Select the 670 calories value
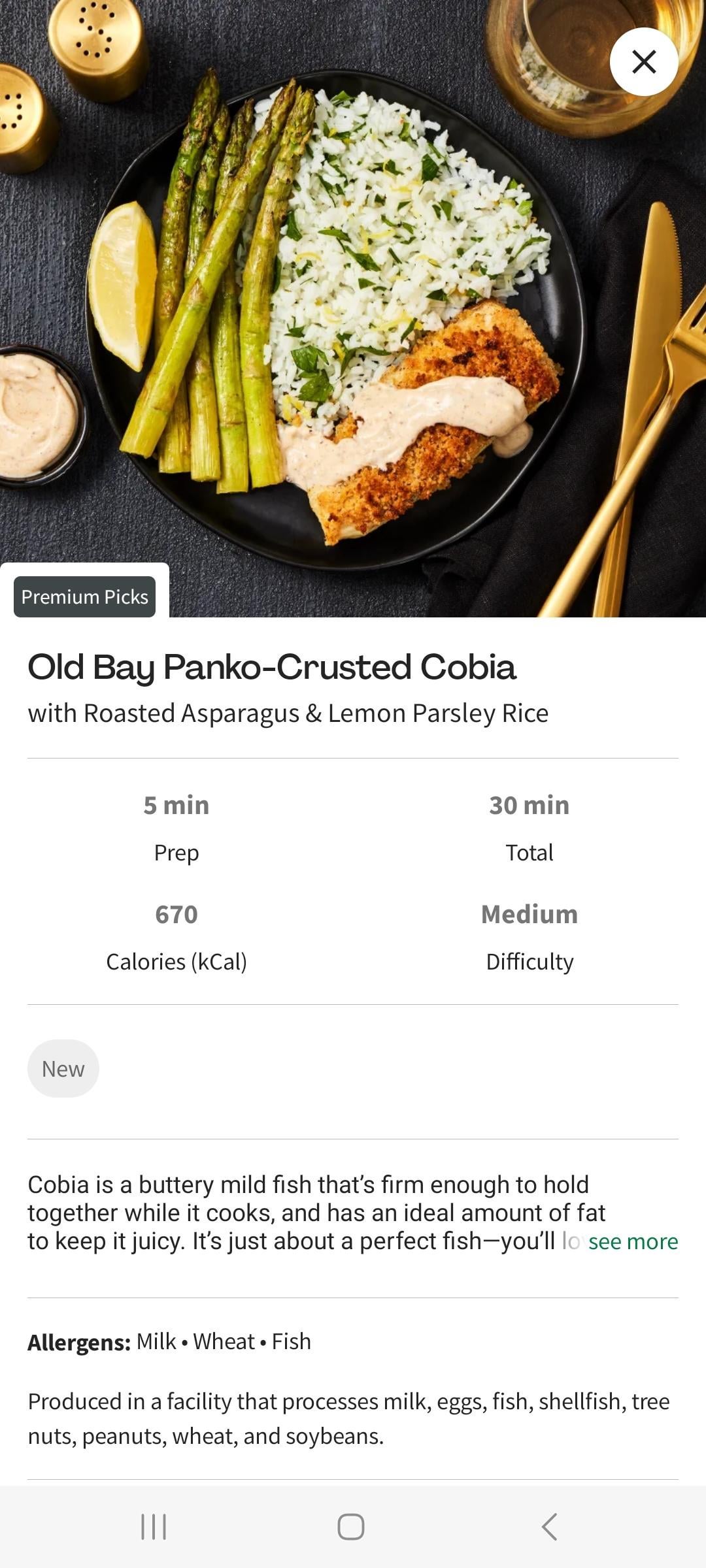The image size is (706, 1568). point(176,915)
